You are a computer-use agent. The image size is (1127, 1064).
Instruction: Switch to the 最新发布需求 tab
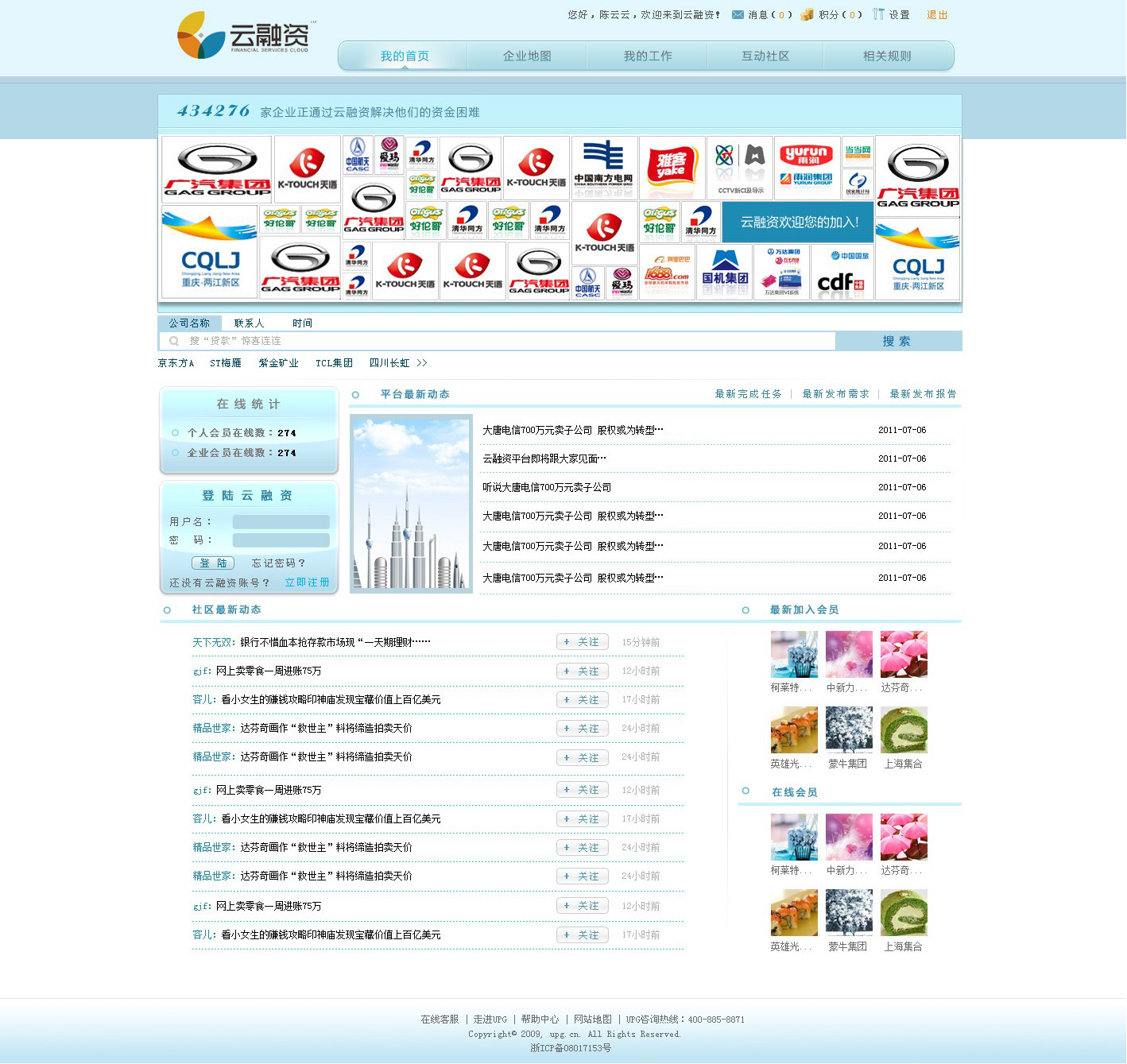click(x=835, y=394)
